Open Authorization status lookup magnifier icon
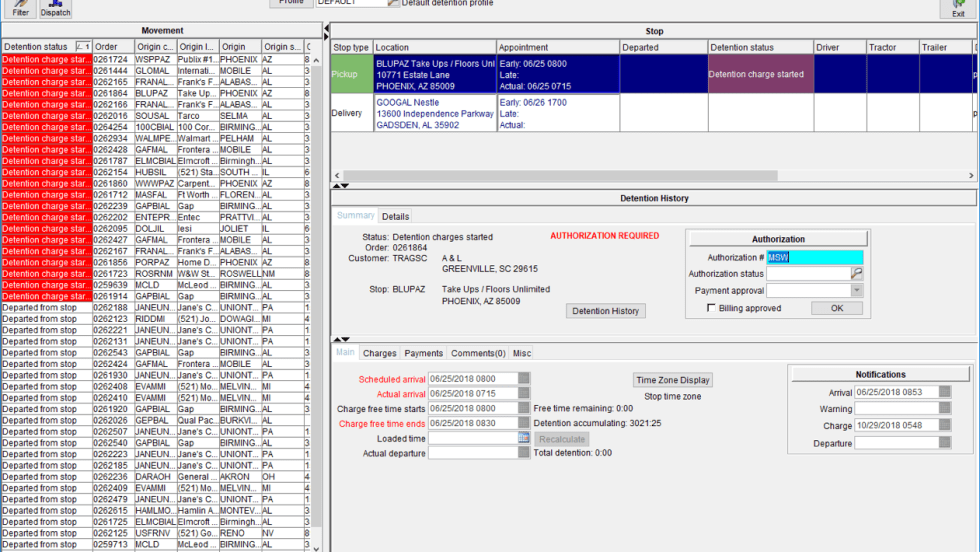This screenshot has width=980, height=552. [857, 274]
